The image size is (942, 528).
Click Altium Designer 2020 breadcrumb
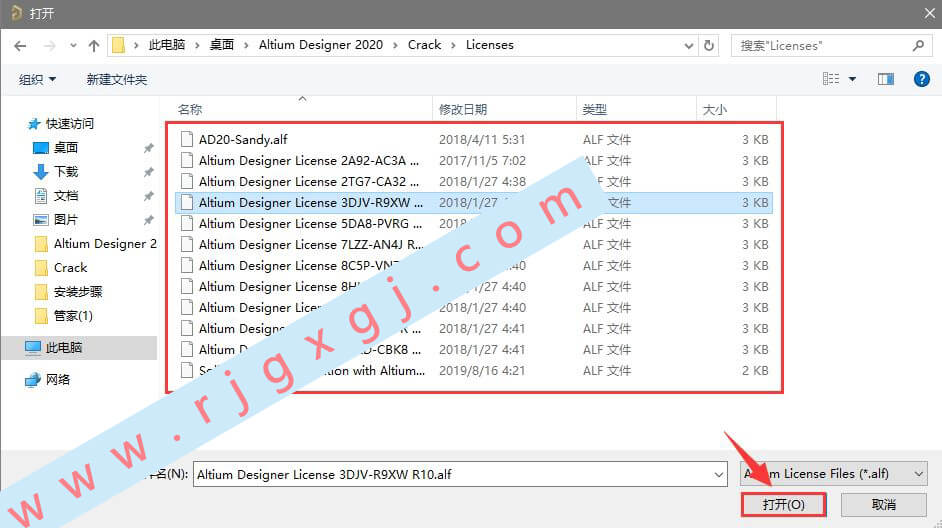(x=321, y=45)
